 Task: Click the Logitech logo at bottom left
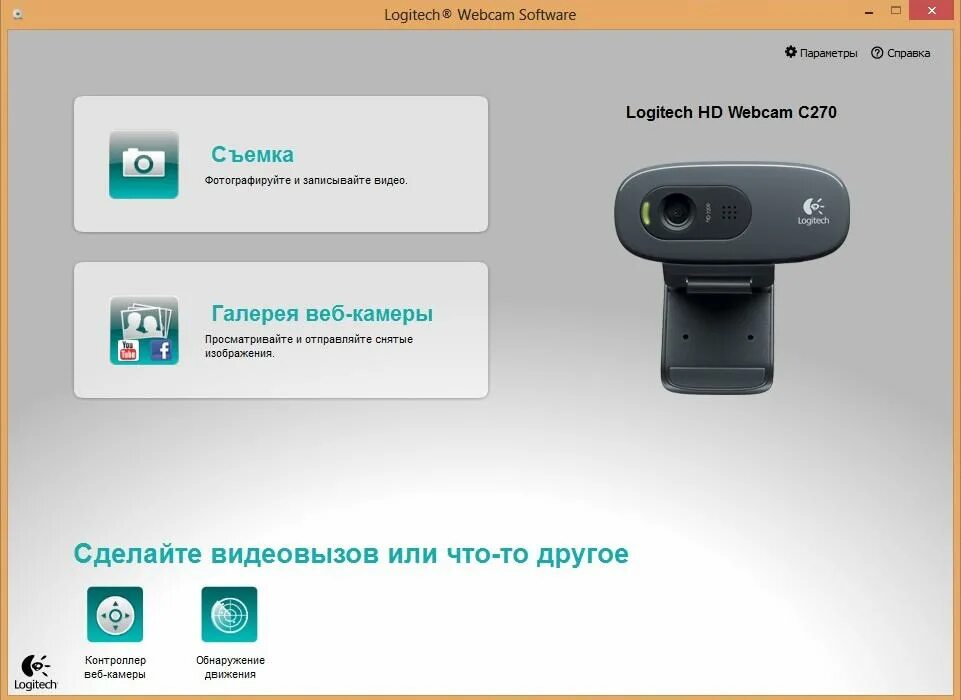pos(36,672)
